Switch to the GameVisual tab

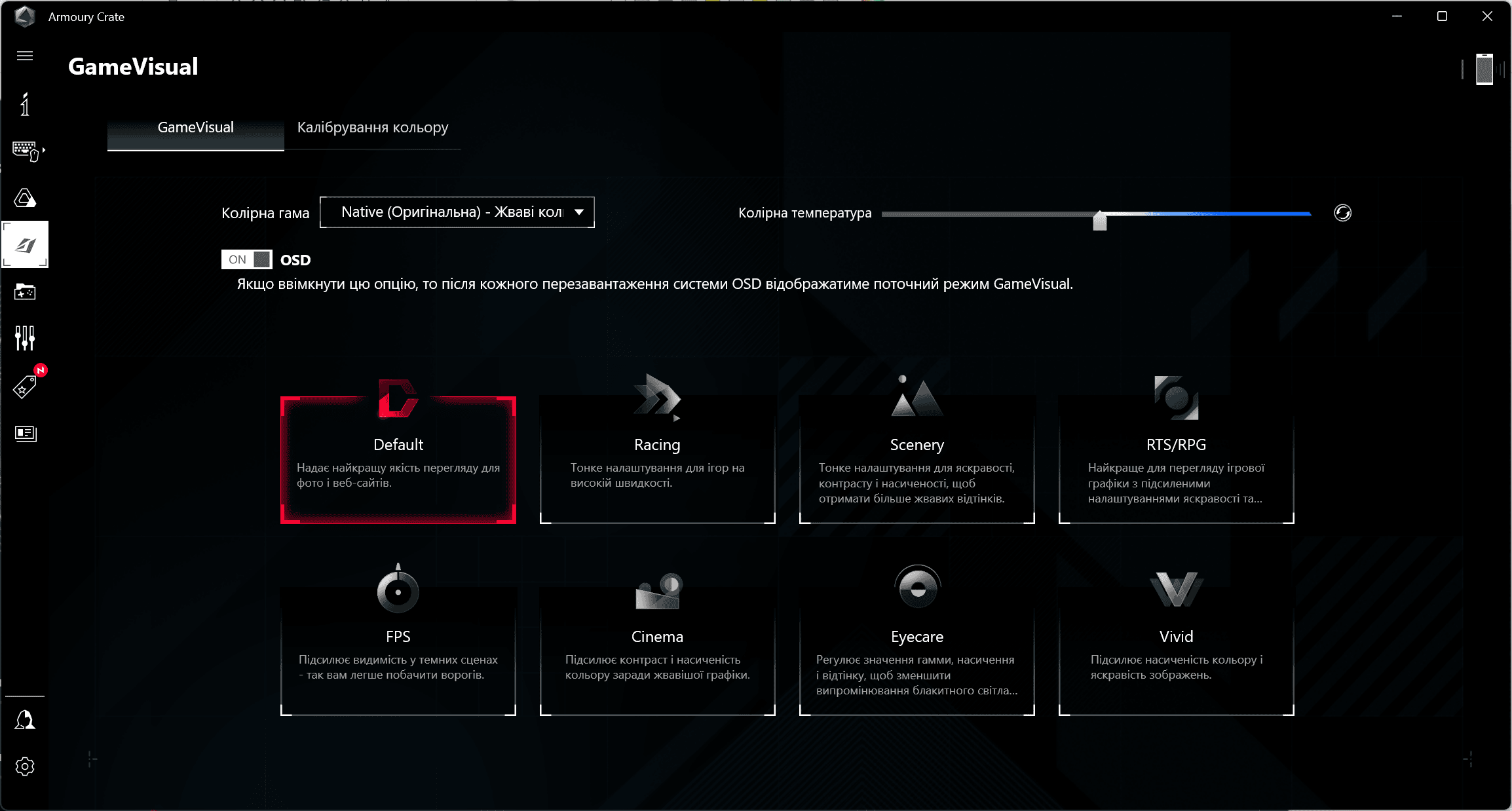tap(196, 127)
